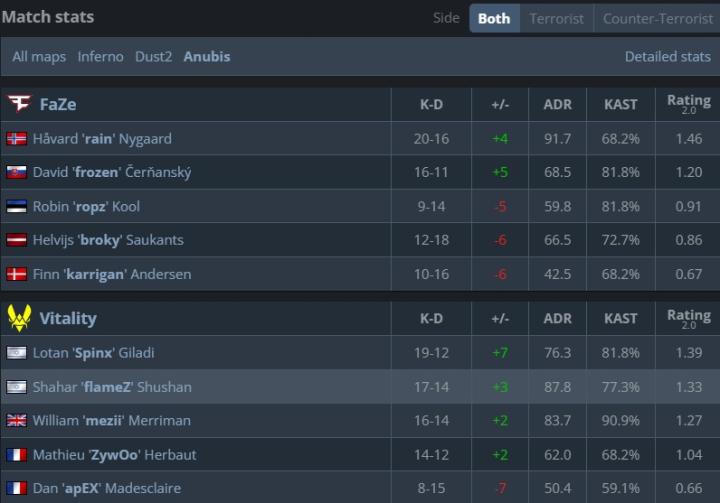720x503 pixels.
Task: Switch side filter to Terrorist
Action: pos(556,18)
